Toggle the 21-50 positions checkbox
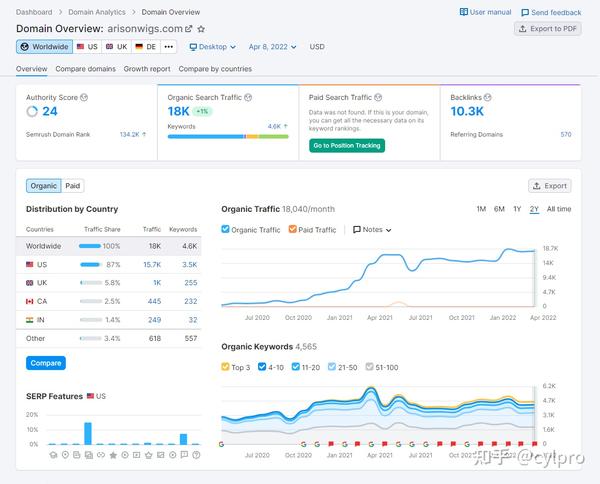This screenshot has height=484, width=600. pos(332,367)
